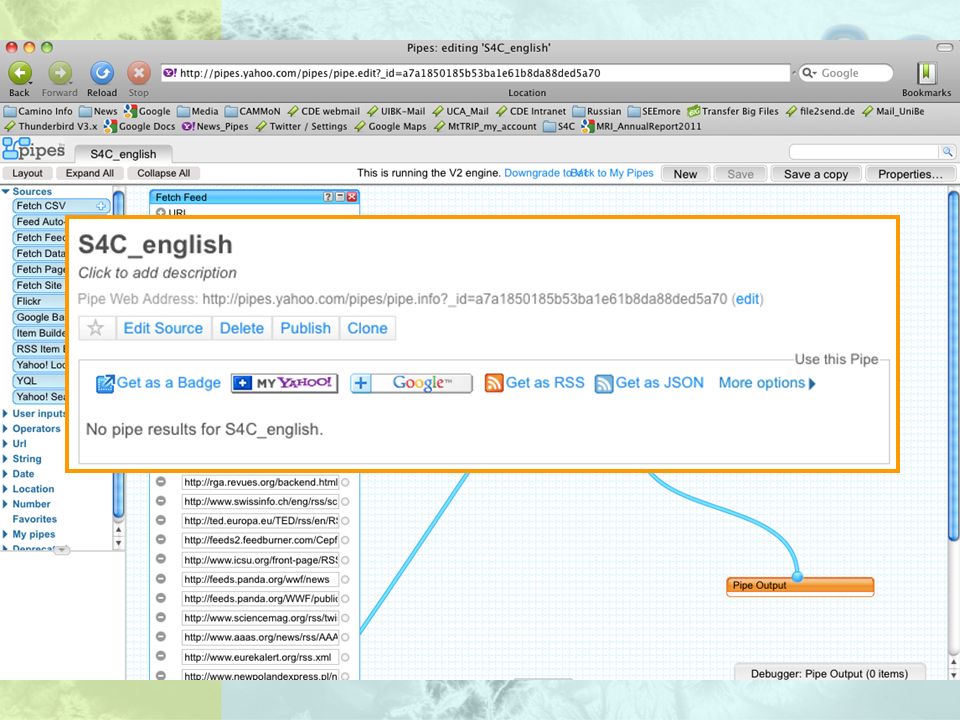Click the connector circle beside rga.revues.org URL
The height and width of the screenshot is (720, 960).
click(x=345, y=482)
